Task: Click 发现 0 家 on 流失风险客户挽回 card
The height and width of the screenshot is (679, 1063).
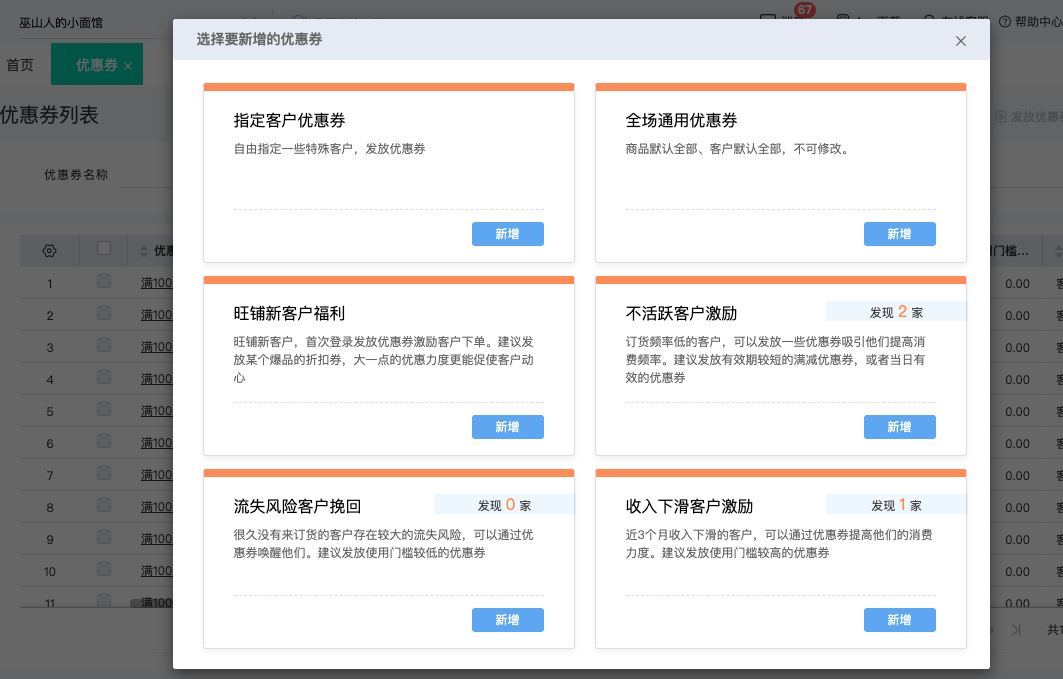Action: 504,505
